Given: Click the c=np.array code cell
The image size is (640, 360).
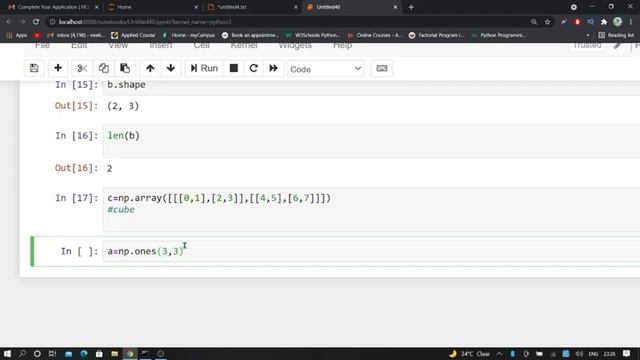Looking at the screenshot, I should [x=371, y=209].
